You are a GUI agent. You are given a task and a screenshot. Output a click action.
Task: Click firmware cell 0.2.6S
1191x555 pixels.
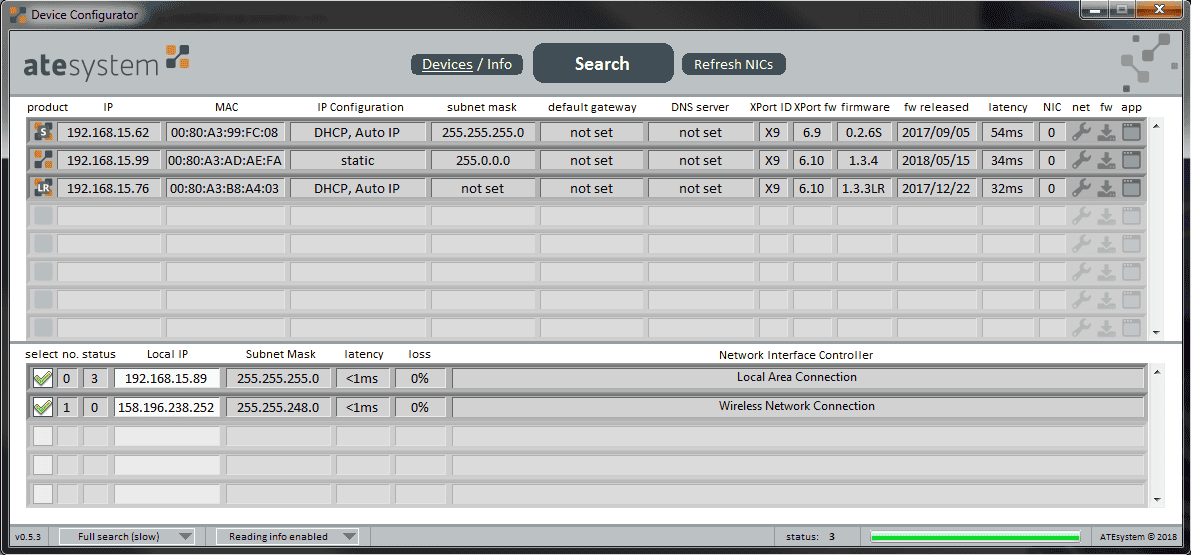click(865, 132)
